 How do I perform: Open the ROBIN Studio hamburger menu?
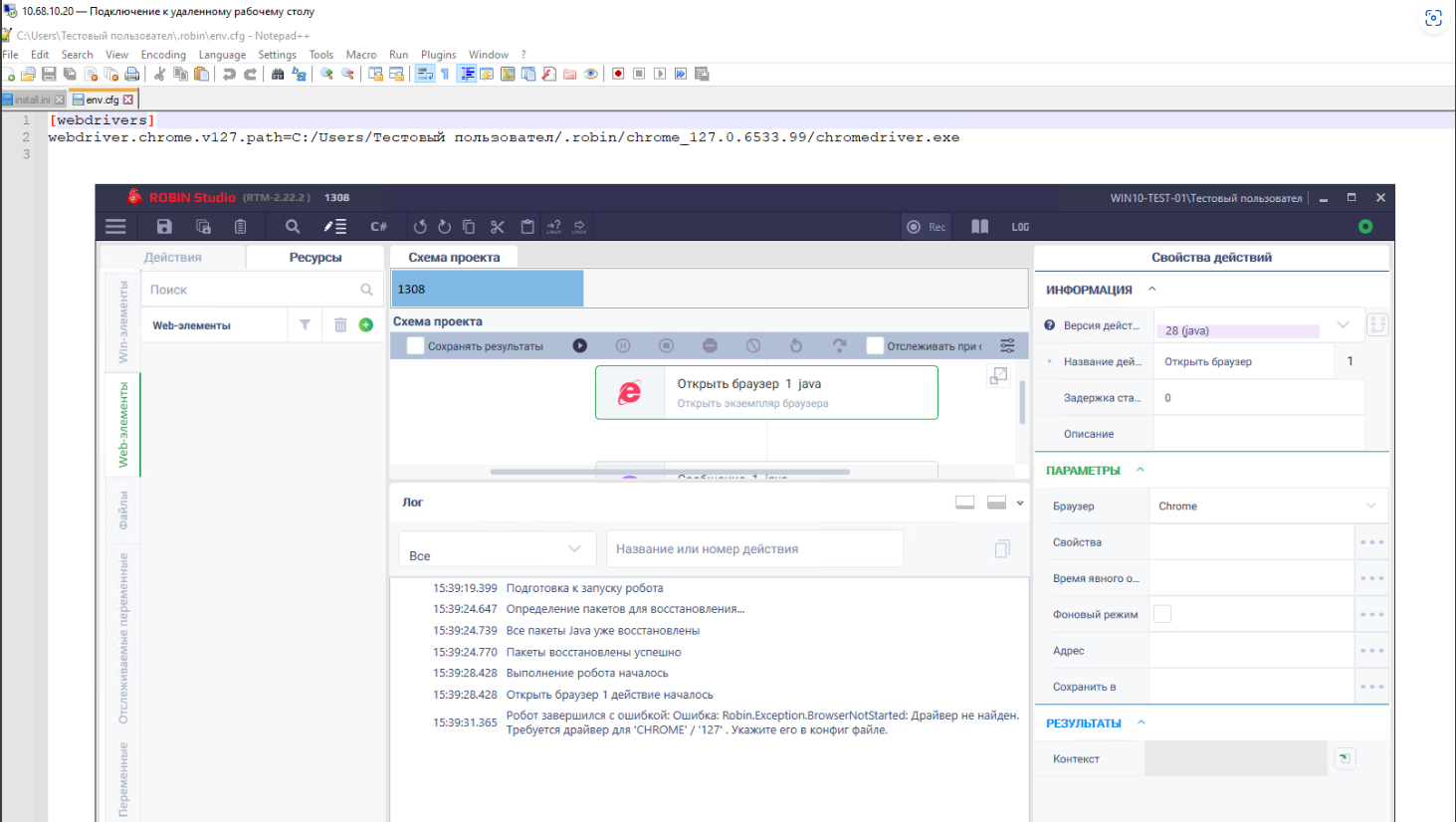[116, 227]
